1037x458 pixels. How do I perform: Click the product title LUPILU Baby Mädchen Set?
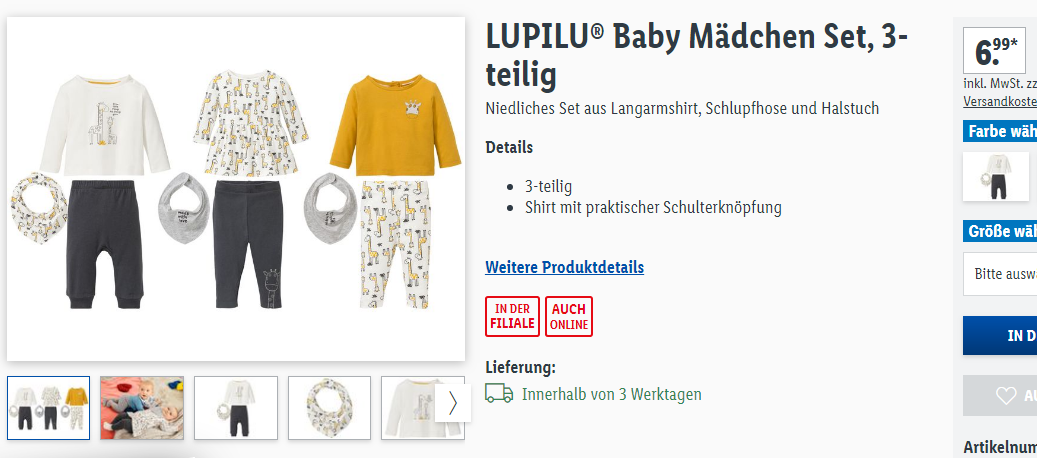pos(696,56)
